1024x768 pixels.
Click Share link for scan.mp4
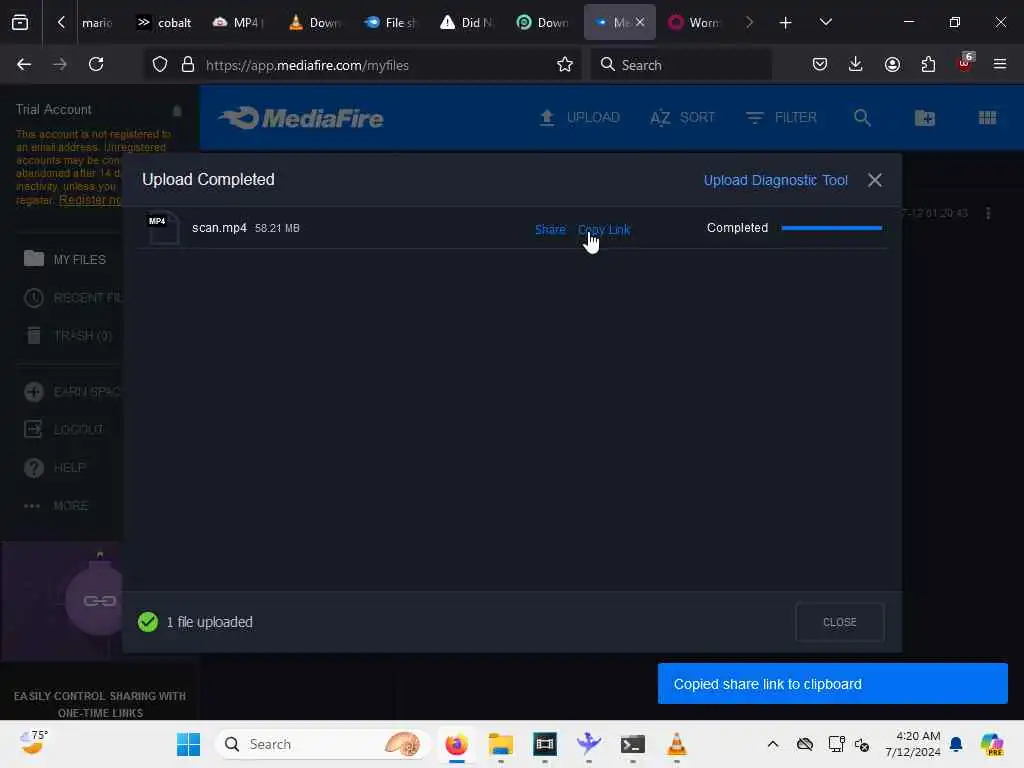[x=550, y=229]
